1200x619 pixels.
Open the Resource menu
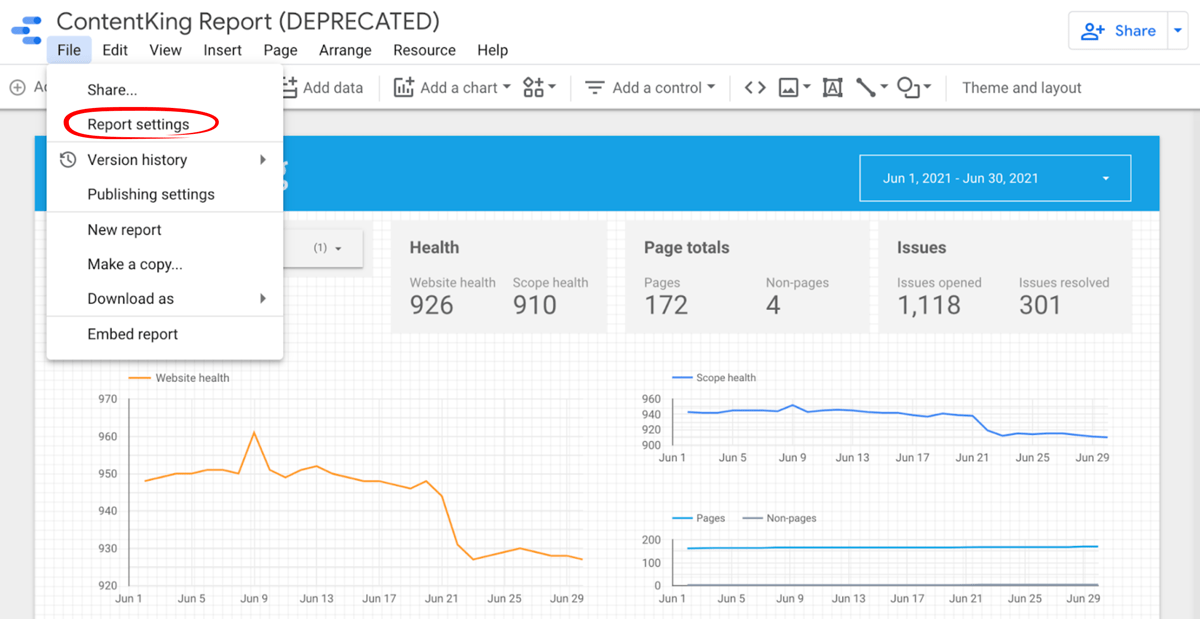[424, 50]
